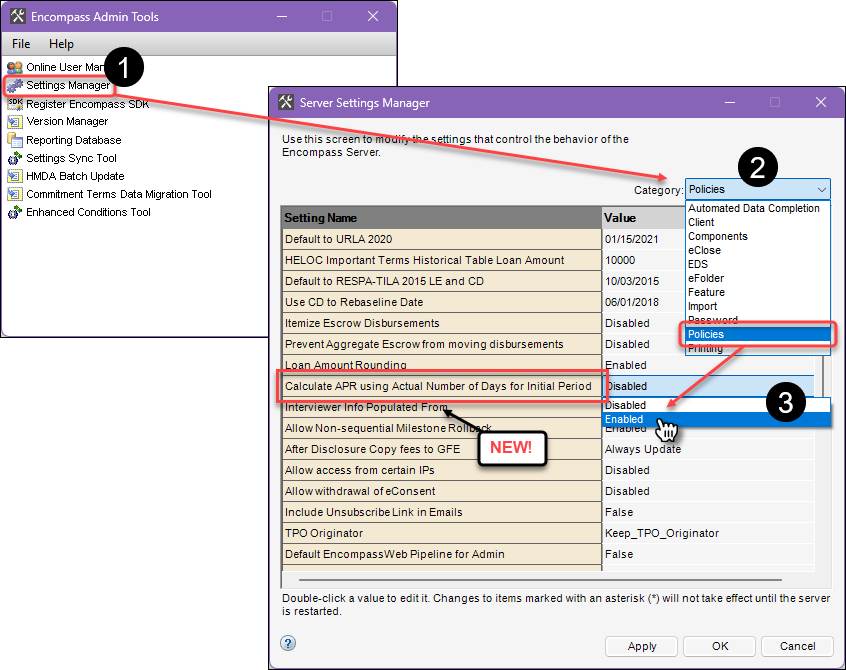Click Itemize Escrow Disbursements setting
The width and height of the screenshot is (846, 670).
coord(442,323)
